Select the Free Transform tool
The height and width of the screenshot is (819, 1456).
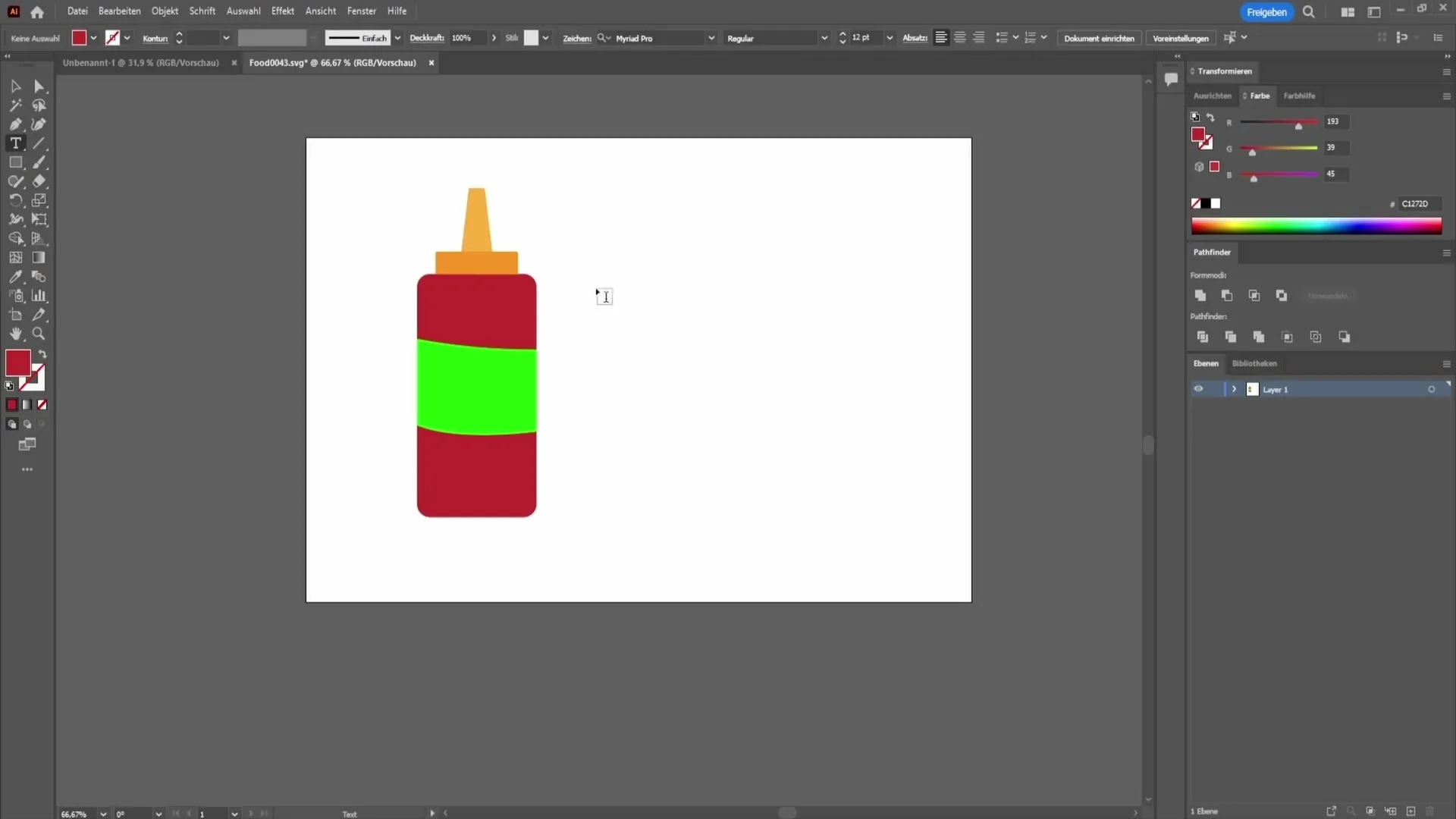tap(39, 219)
